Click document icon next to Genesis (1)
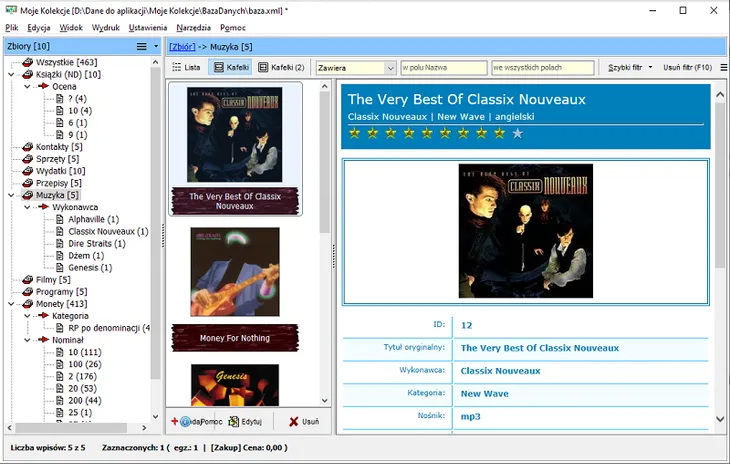 [60, 268]
